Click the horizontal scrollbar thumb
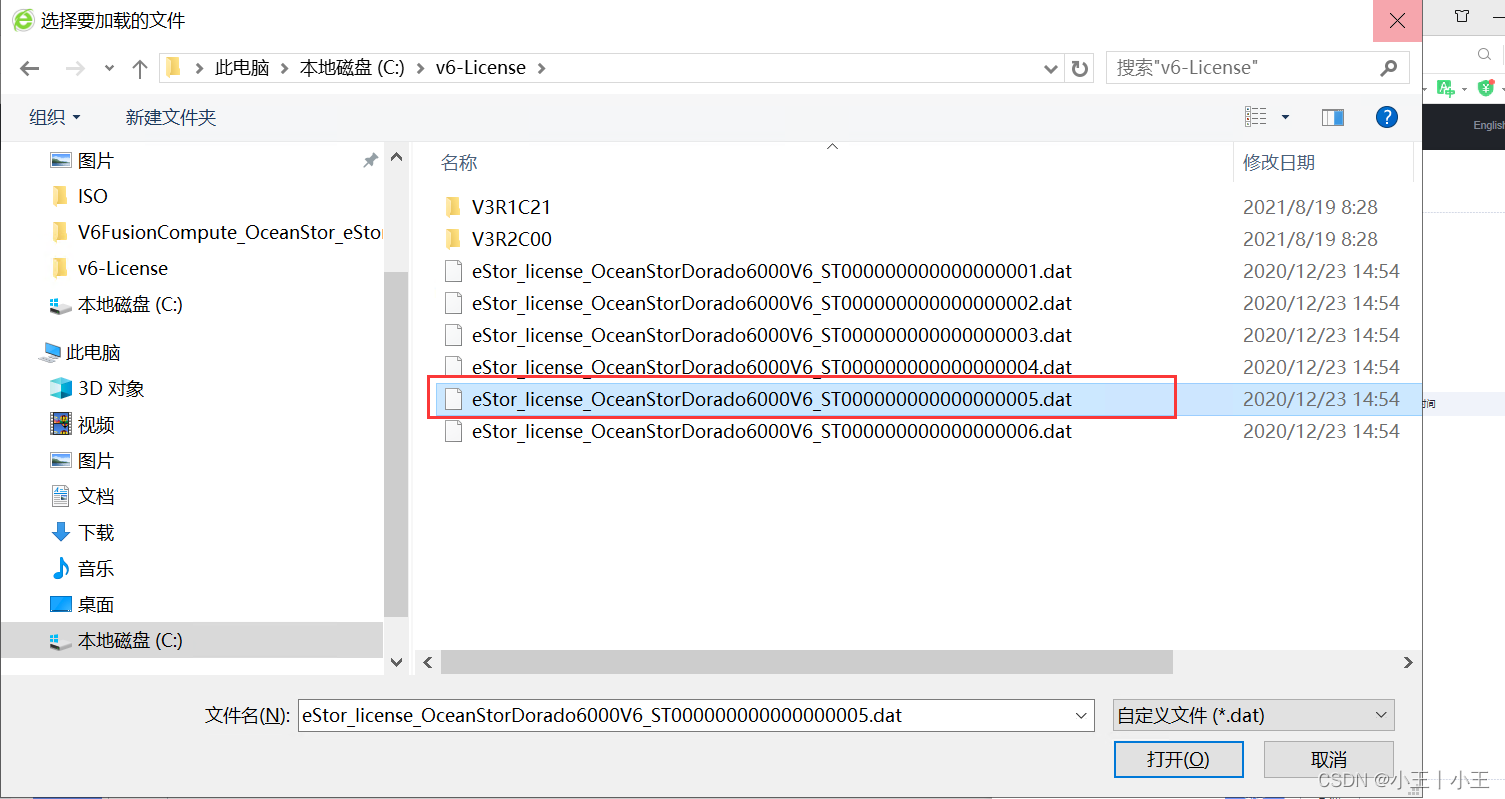Viewport: 1505px width, 799px height. (x=806, y=662)
